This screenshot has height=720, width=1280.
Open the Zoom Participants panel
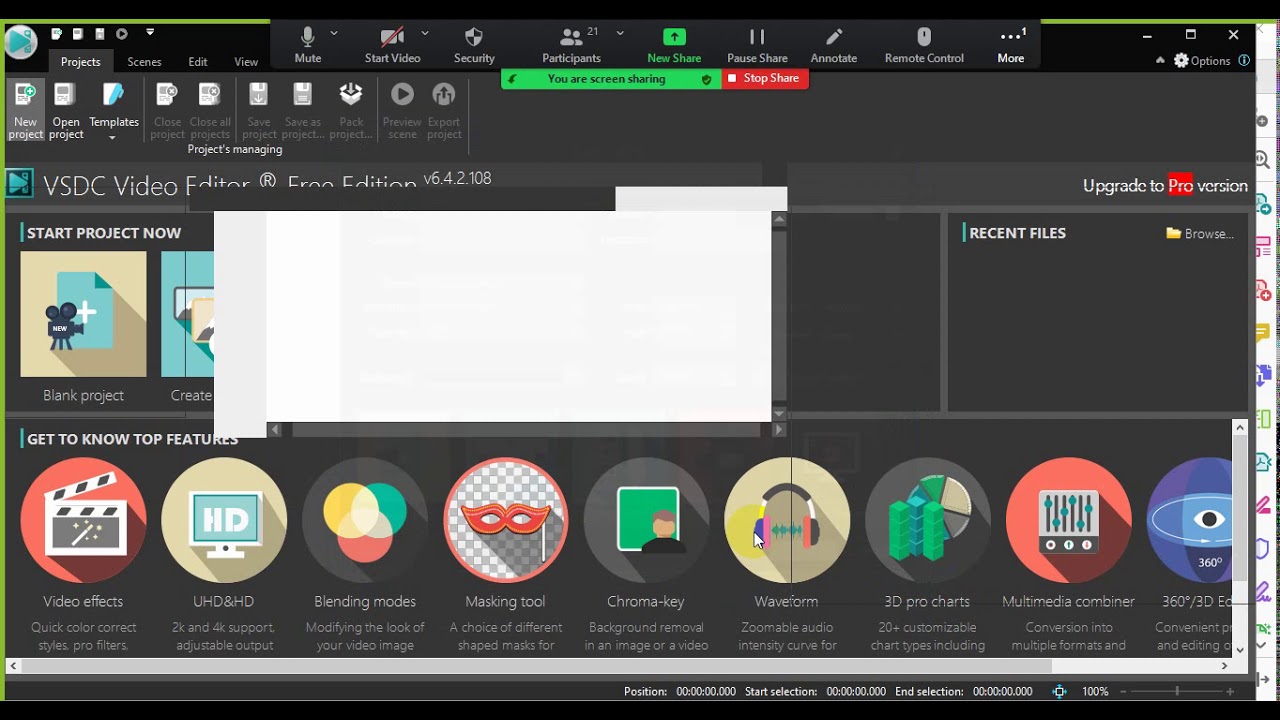[571, 45]
